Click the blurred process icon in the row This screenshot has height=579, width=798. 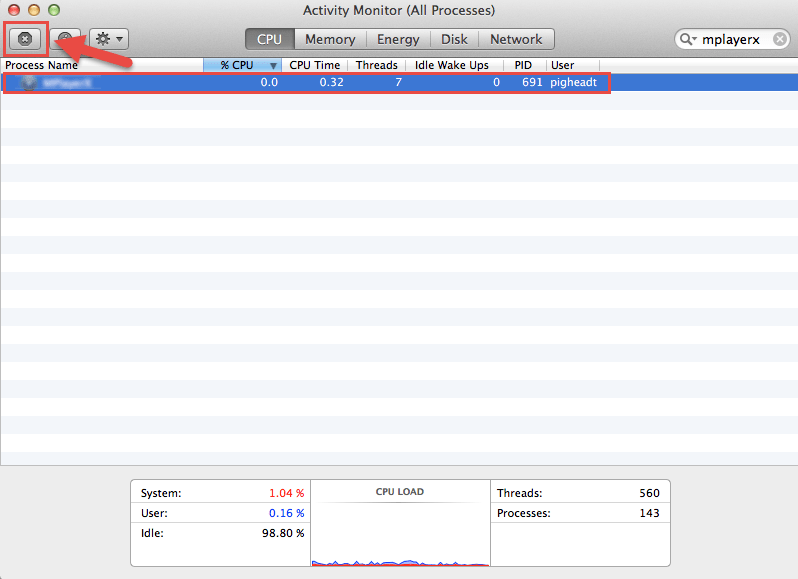pyautogui.click(x=30, y=83)
